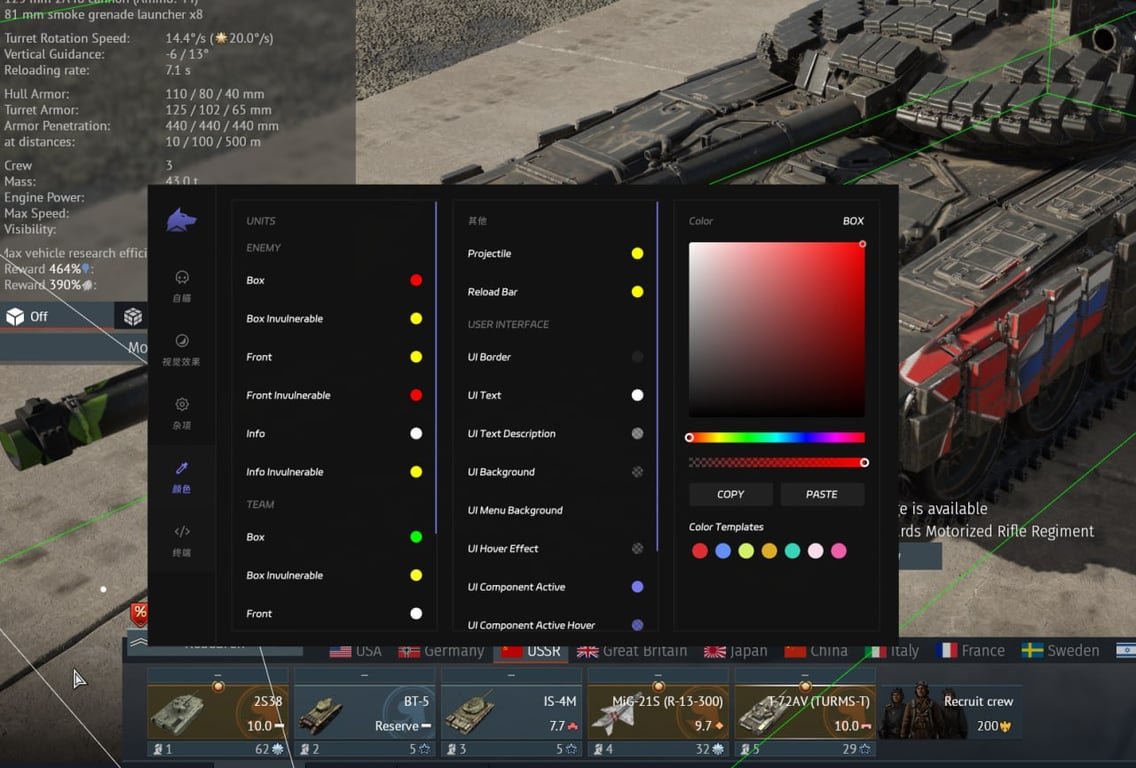
Task: Click the rainbow hue slider
Action: pos(777,438)
